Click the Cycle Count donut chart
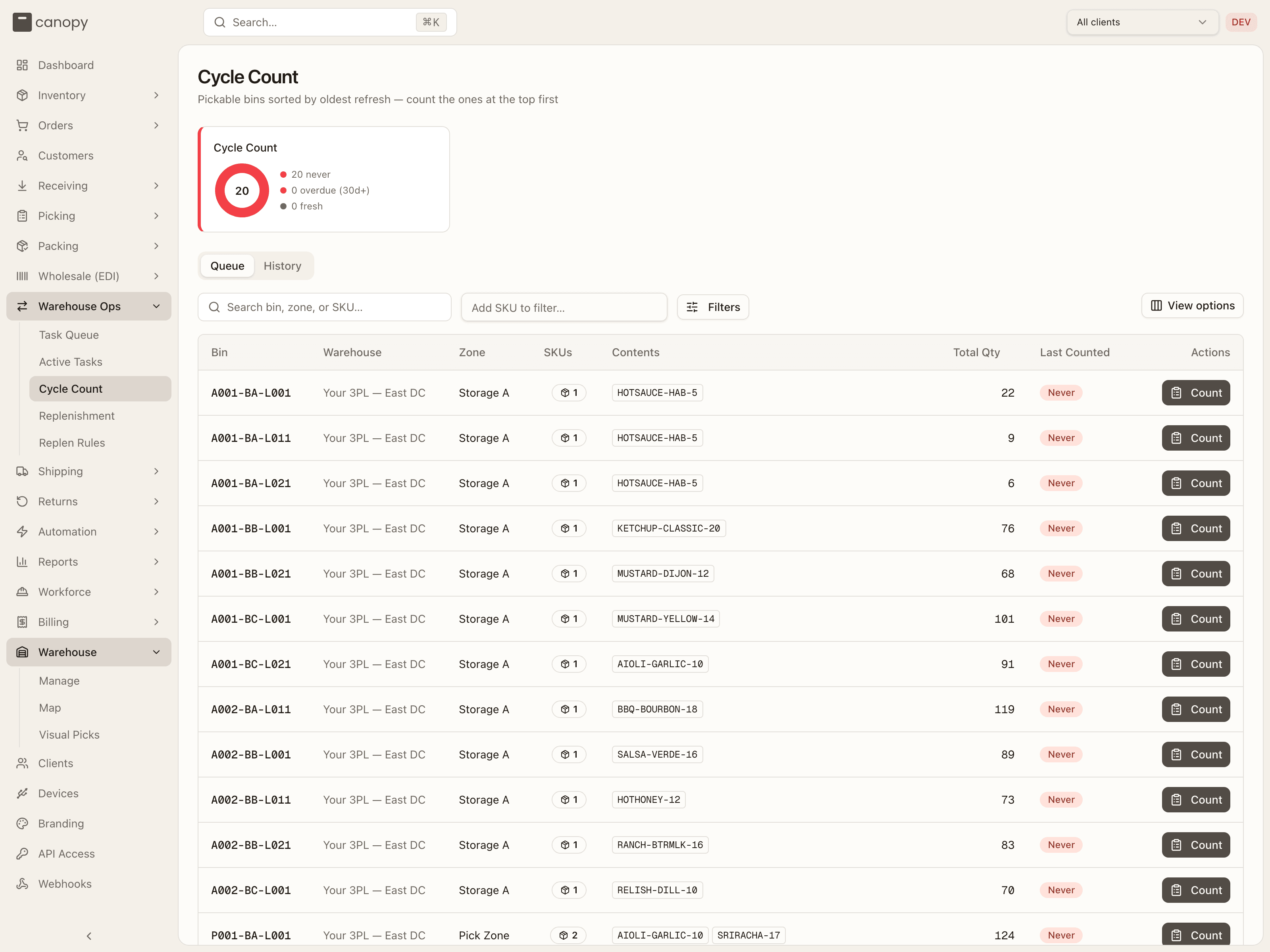 point(242,190)
